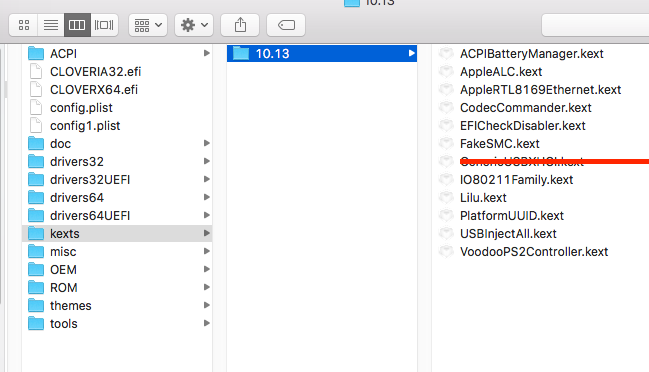The image size is (649, 372).
Task: Expand the doc folder arrow
Action: pos(206,143)
